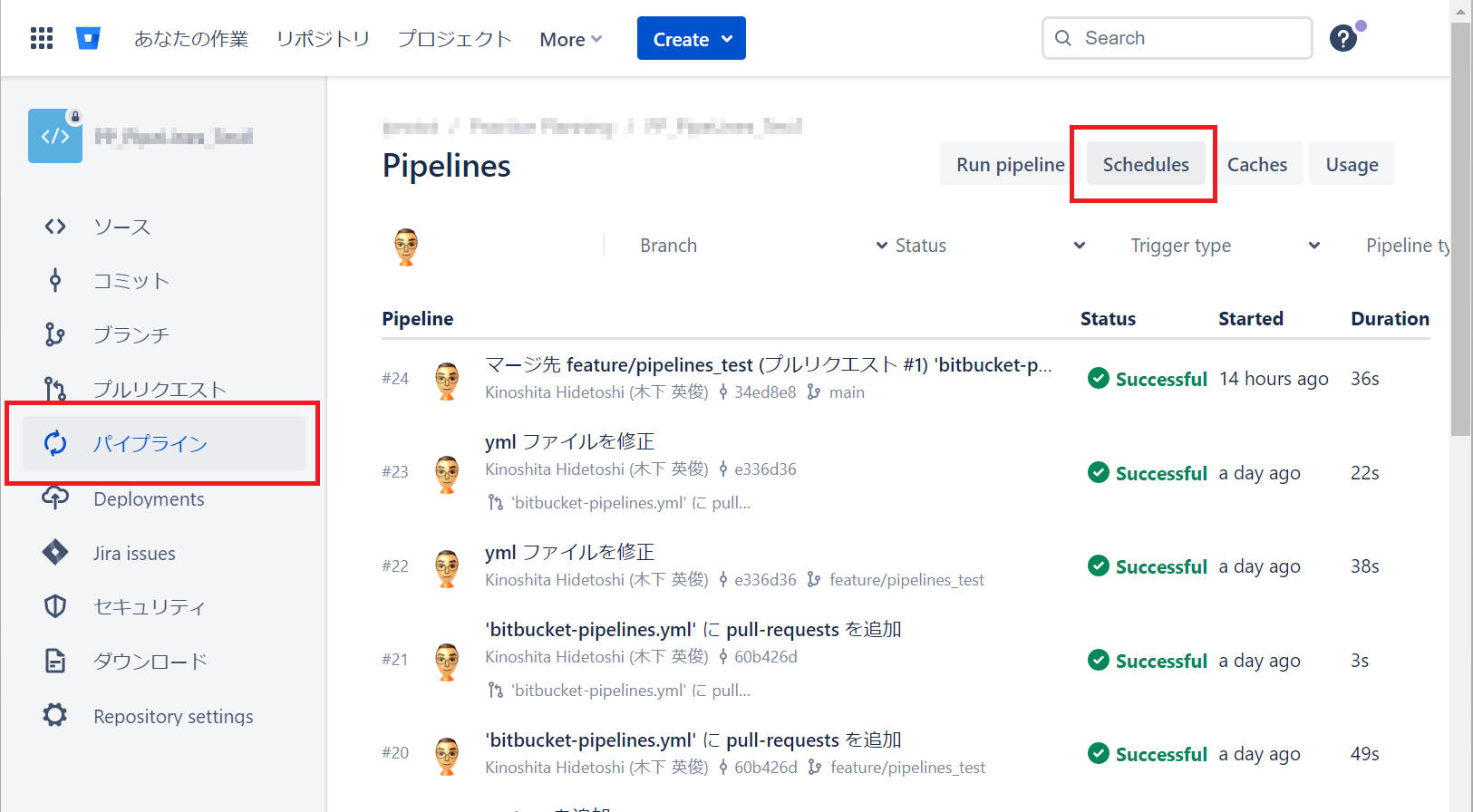Click the Jira issues diamond icon

[x=55, y=552]
